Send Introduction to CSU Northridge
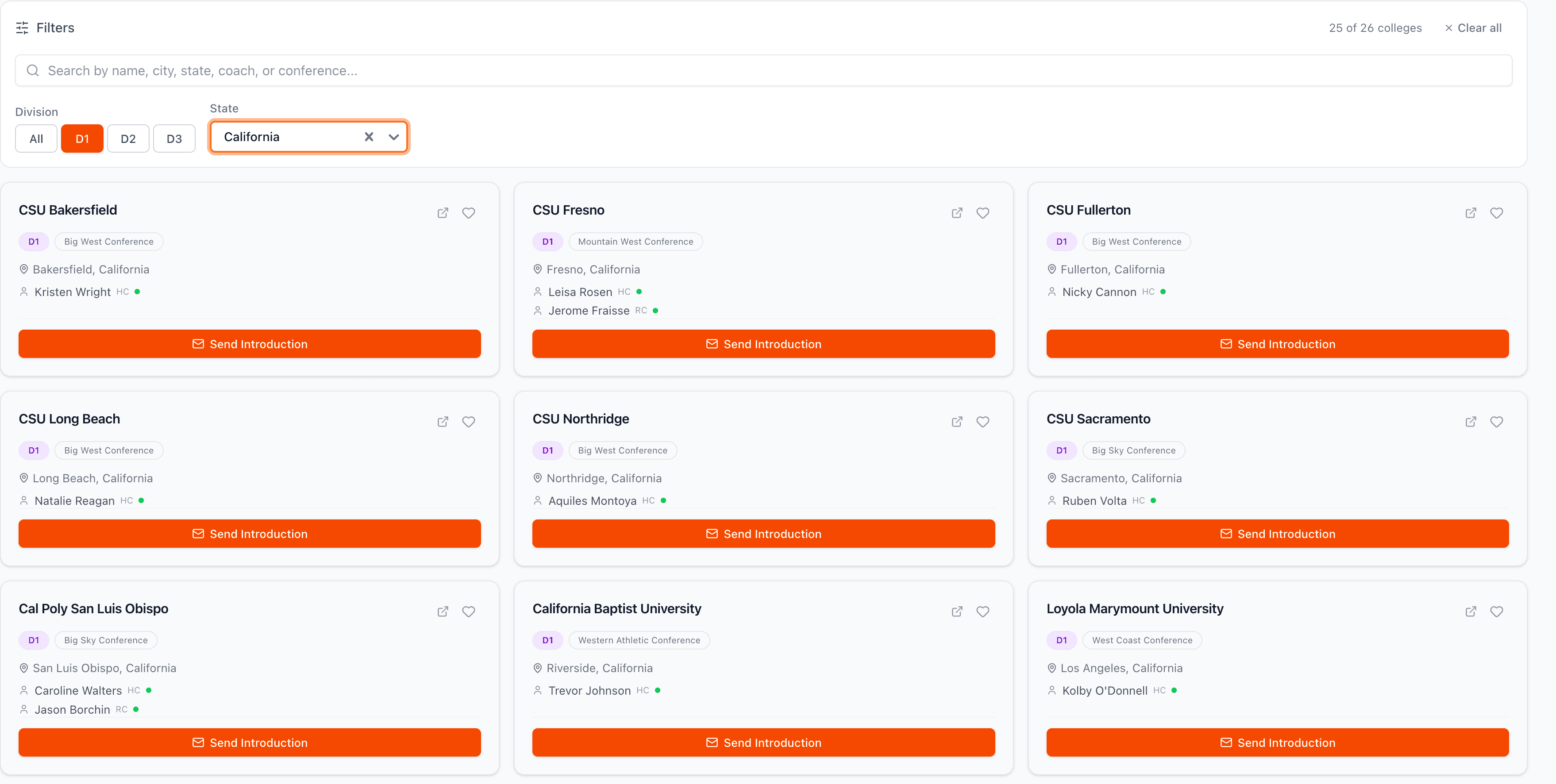The image size is (1556, 784). (x=763, y=533)
